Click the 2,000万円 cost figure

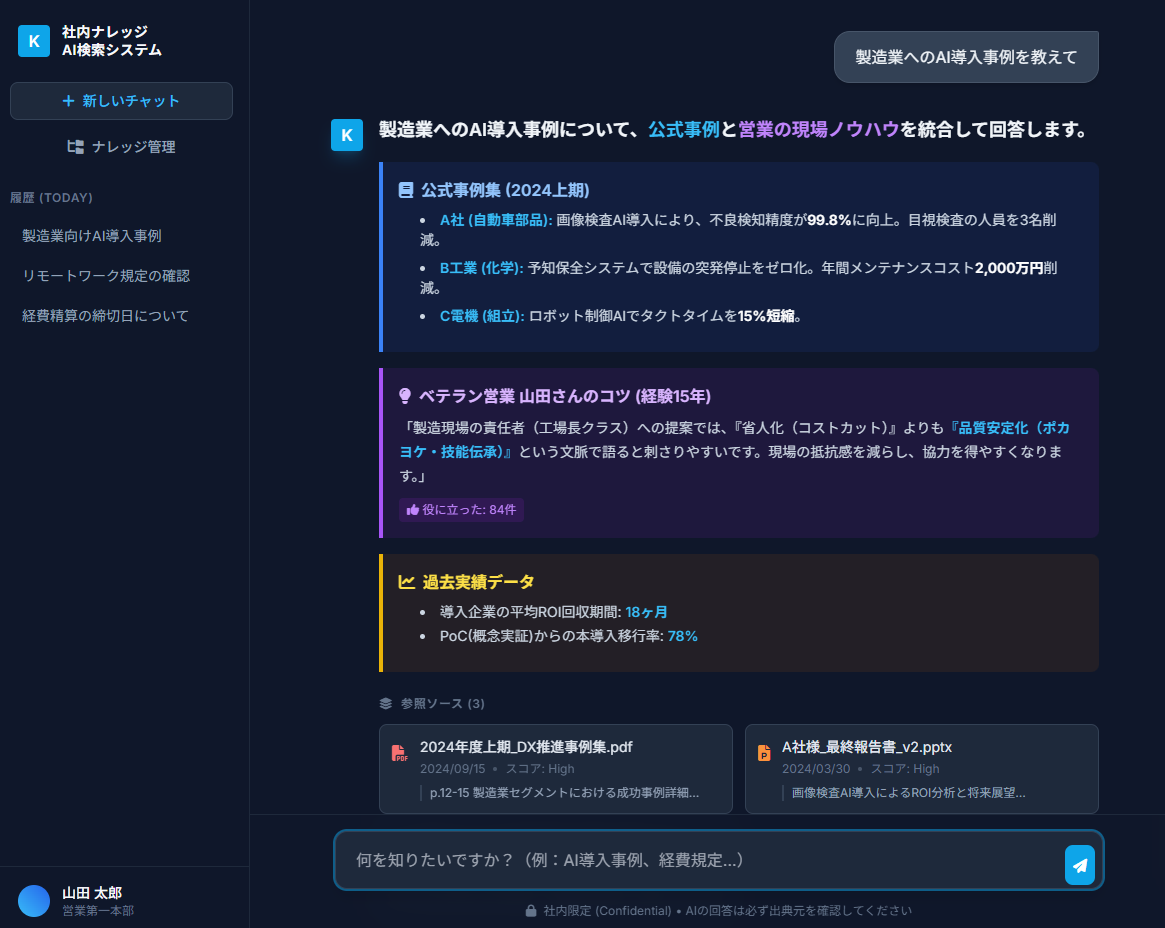tap(1009, 267)
